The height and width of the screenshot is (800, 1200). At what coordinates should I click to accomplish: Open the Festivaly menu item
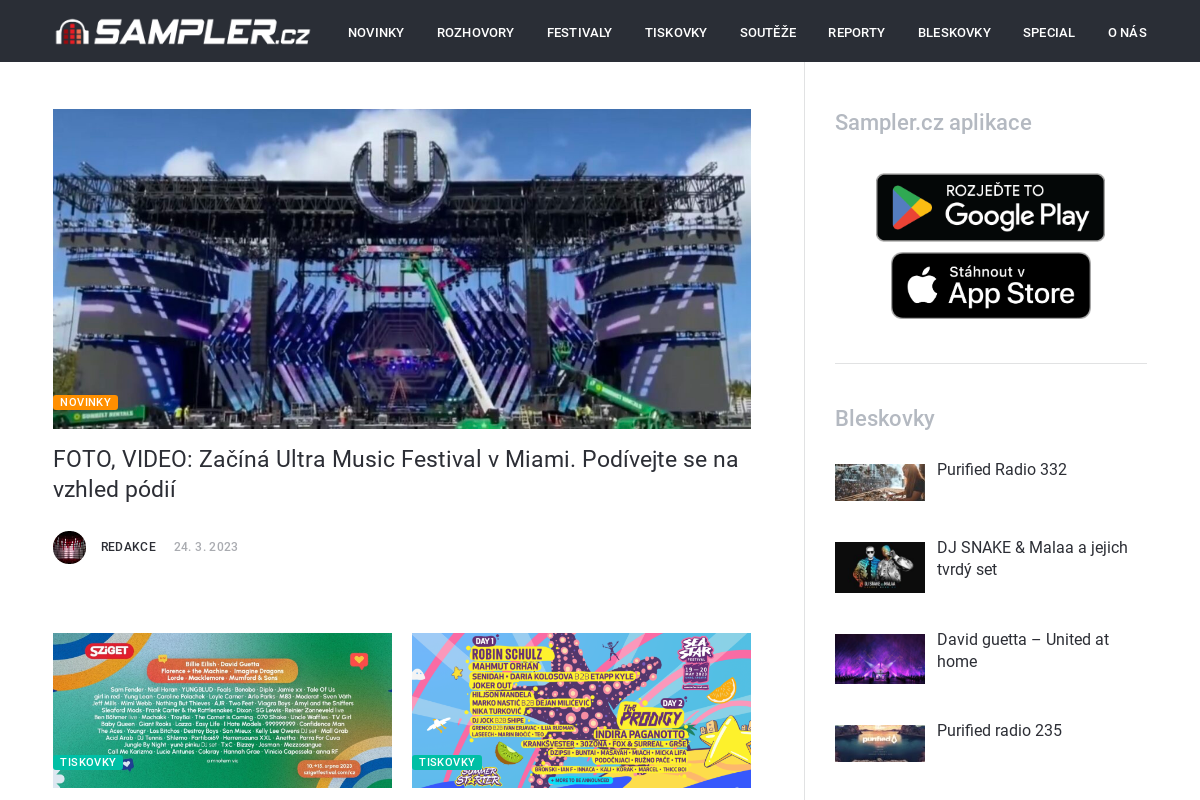(x=579, y=32)
